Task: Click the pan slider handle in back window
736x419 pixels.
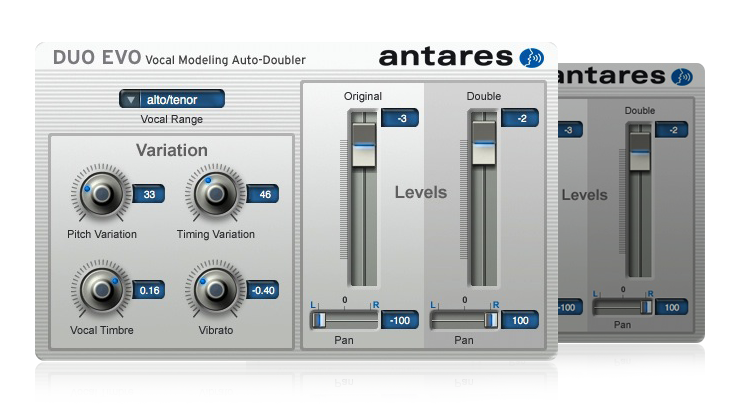Action: point(646,307)
